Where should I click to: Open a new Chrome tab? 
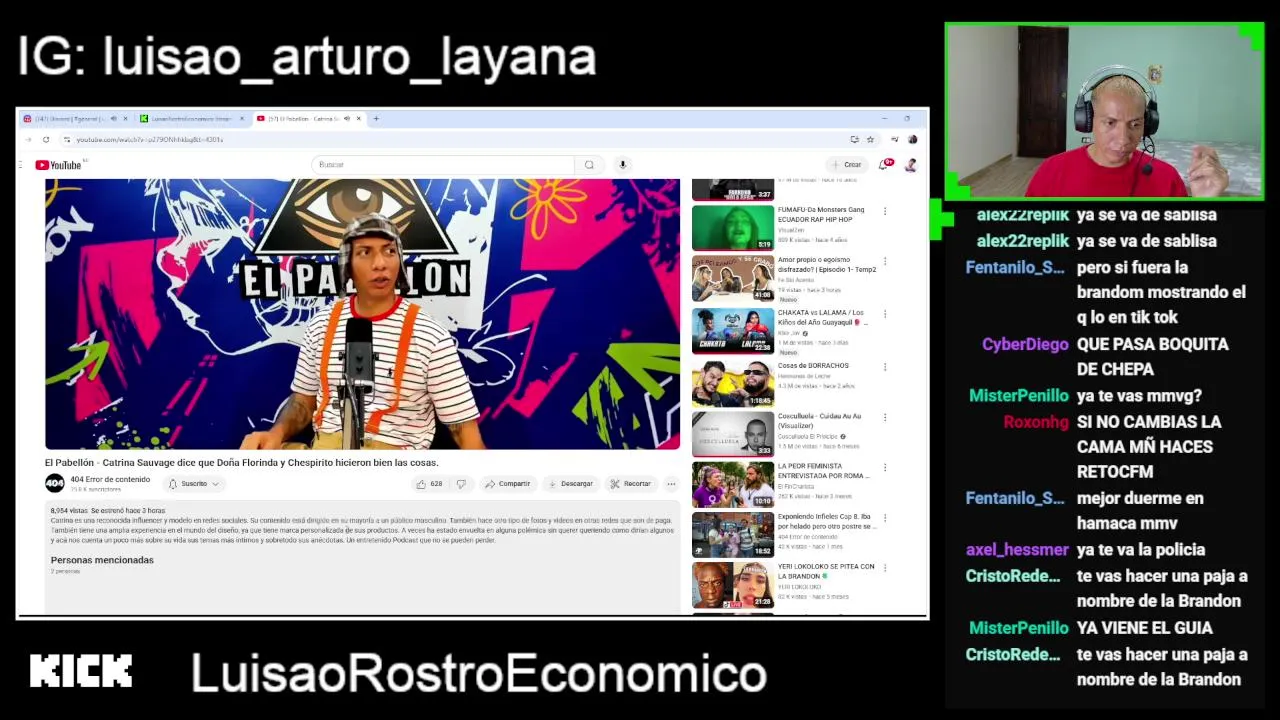[x=376, y=119]
